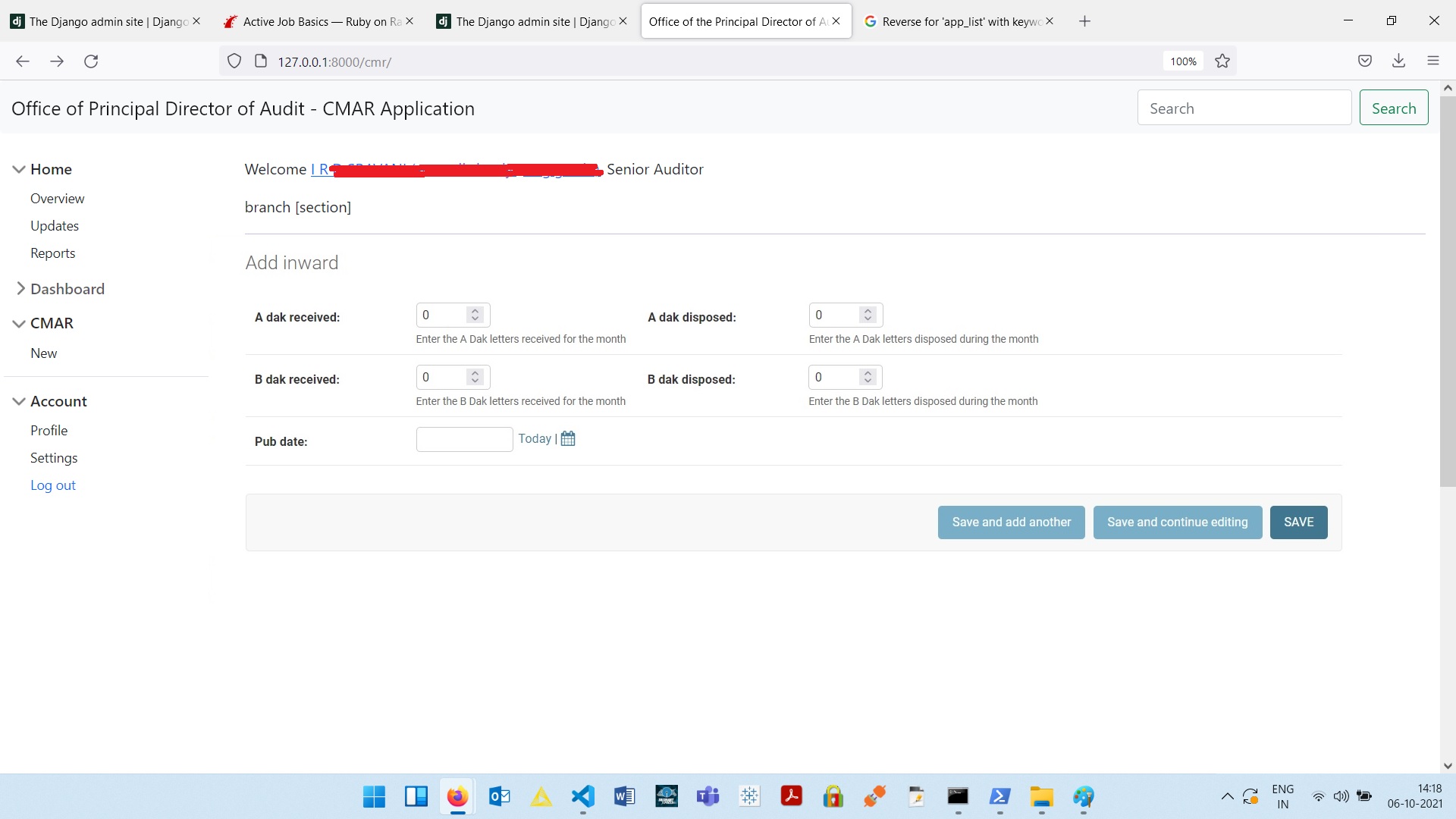Click into the Pub date field

click(464, 439)
